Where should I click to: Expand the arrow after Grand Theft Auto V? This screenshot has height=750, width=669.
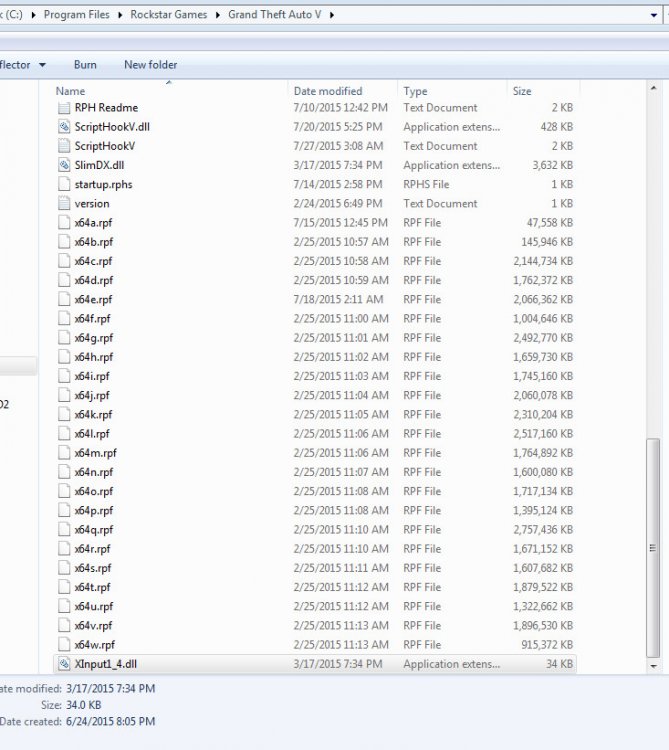(331, 15)
